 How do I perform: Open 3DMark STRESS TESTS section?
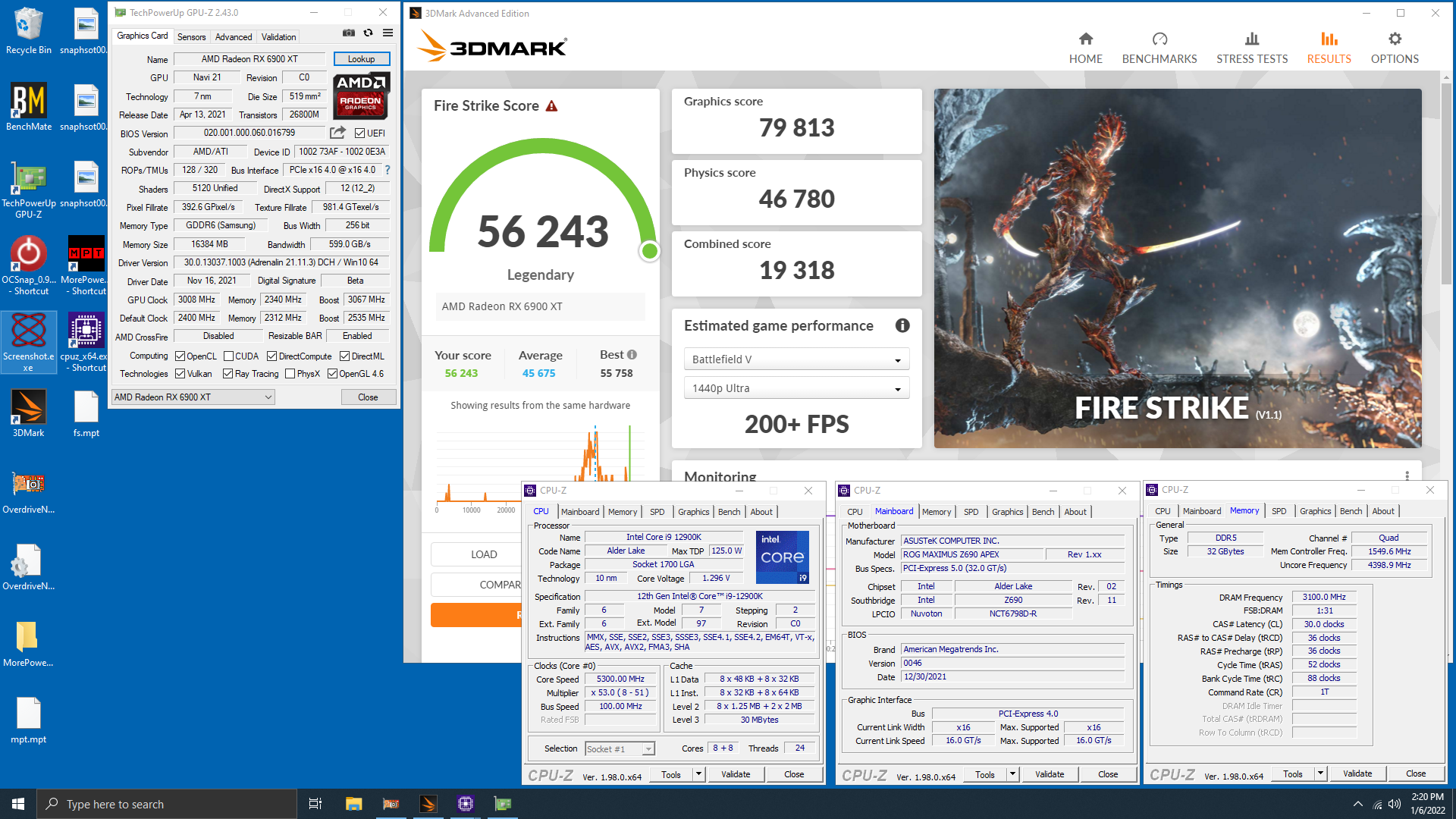[x=1252, y=48]
